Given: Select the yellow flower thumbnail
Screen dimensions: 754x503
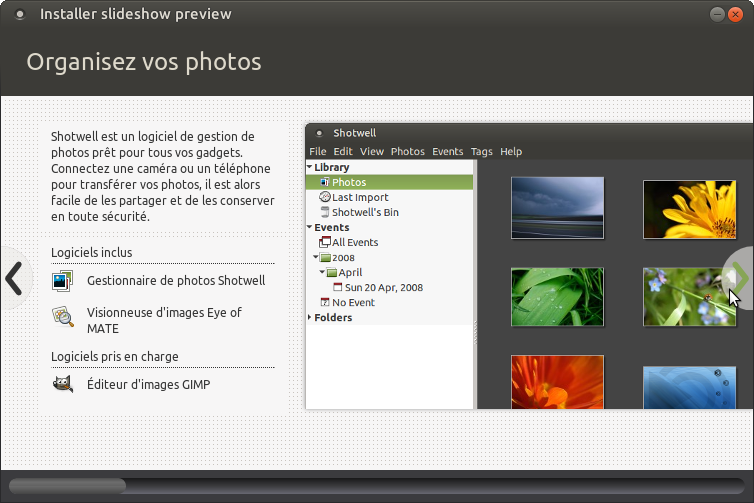Looking at the screenshot, I should click(x=689, y=209).
